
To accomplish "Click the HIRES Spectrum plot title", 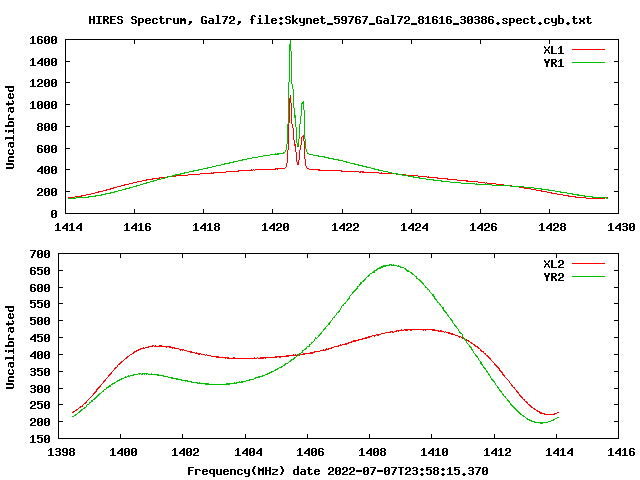I will [340, 20].
